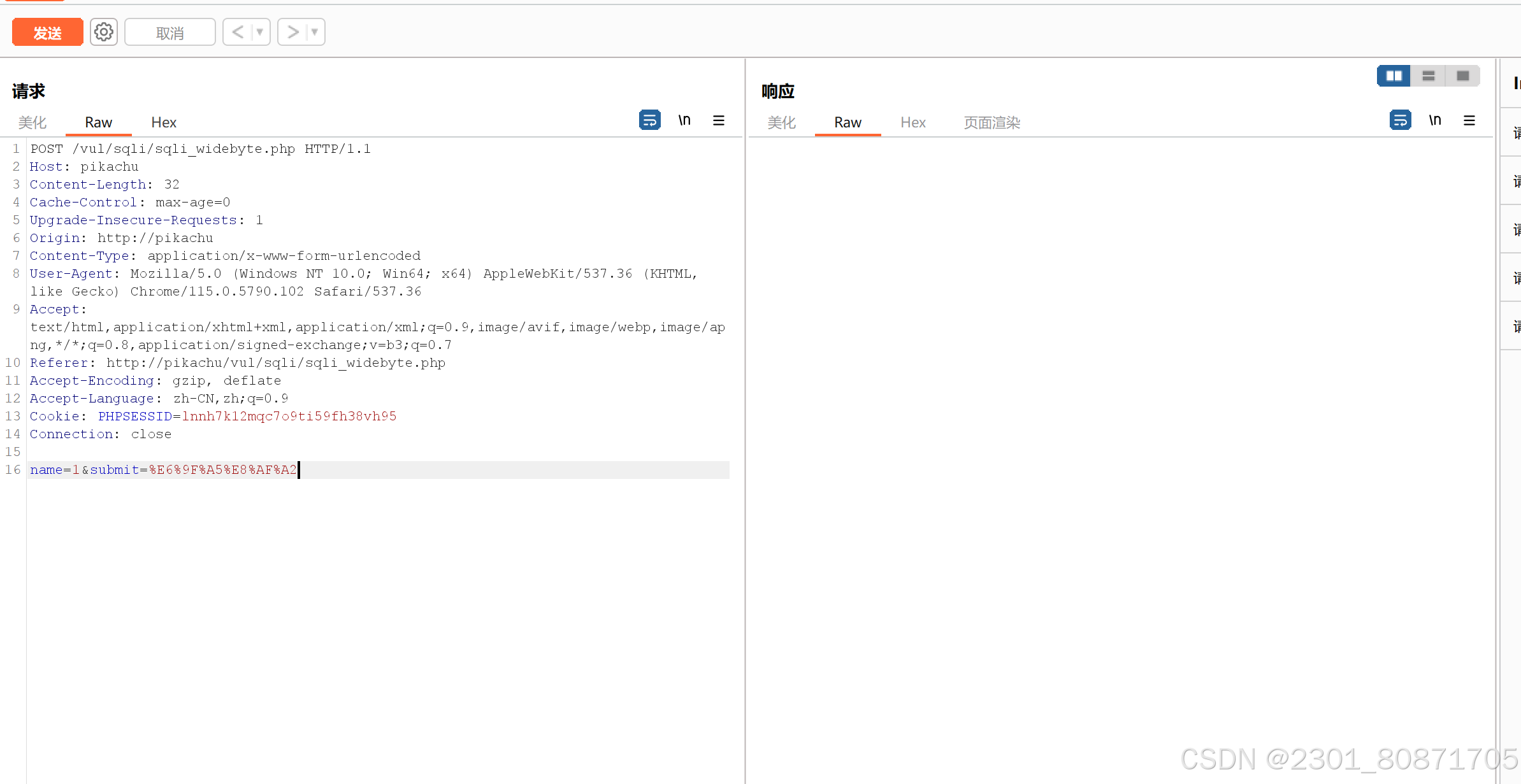Image resolution: width=1521 pixels, height=784 pixels.
Task: Select the combined tabbed layout view
Action: pos(1463,76)
